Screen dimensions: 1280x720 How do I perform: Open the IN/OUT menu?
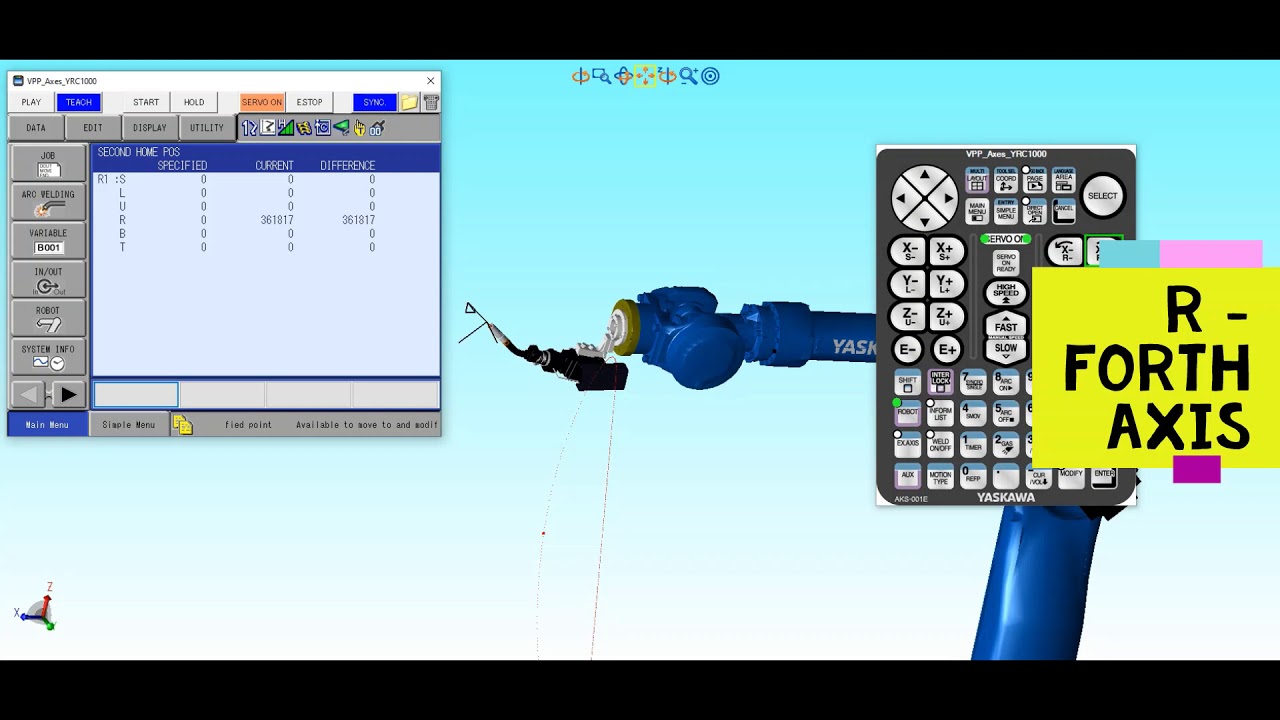point(48,280)
